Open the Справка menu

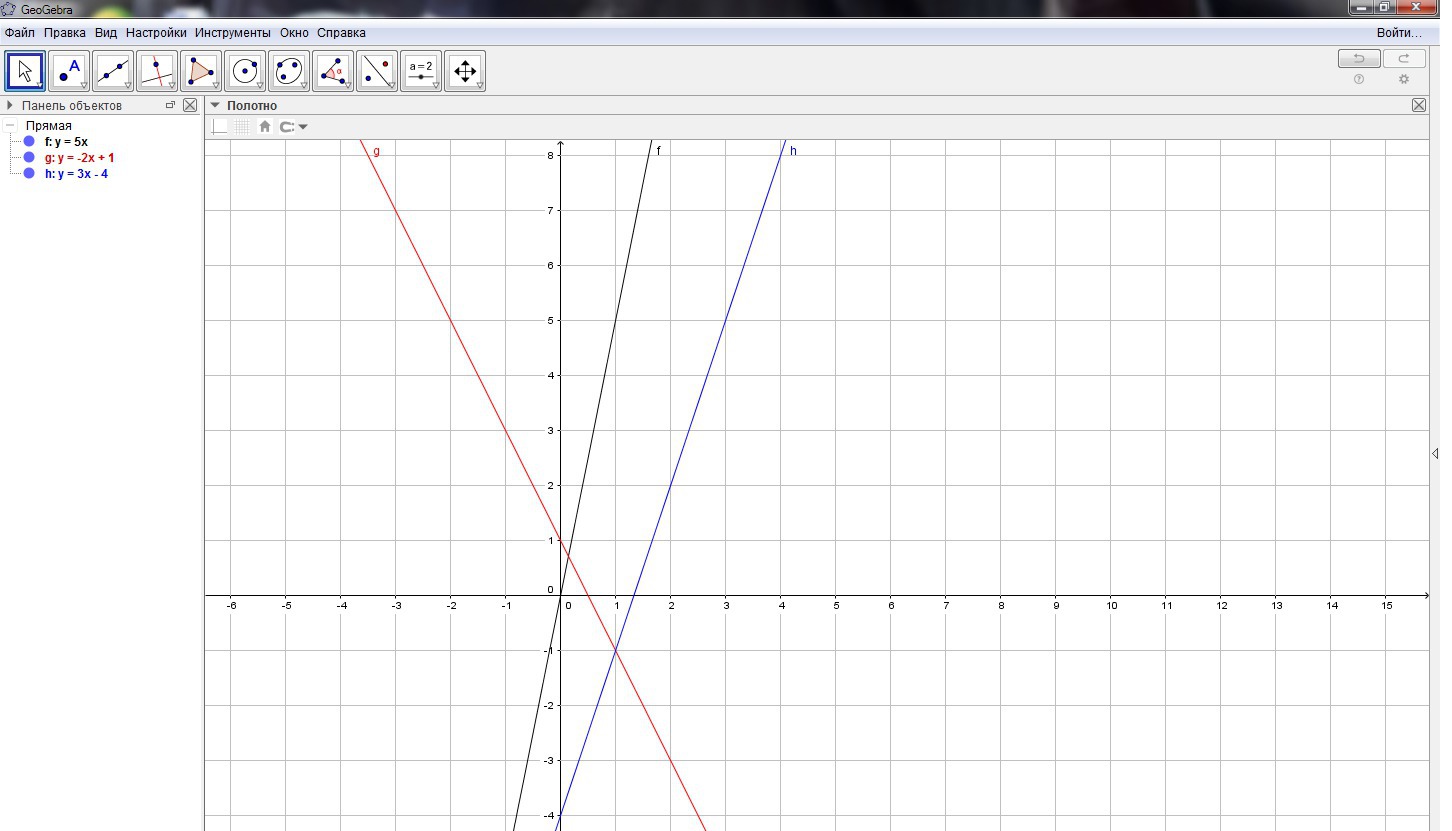(x=341, y=33)
